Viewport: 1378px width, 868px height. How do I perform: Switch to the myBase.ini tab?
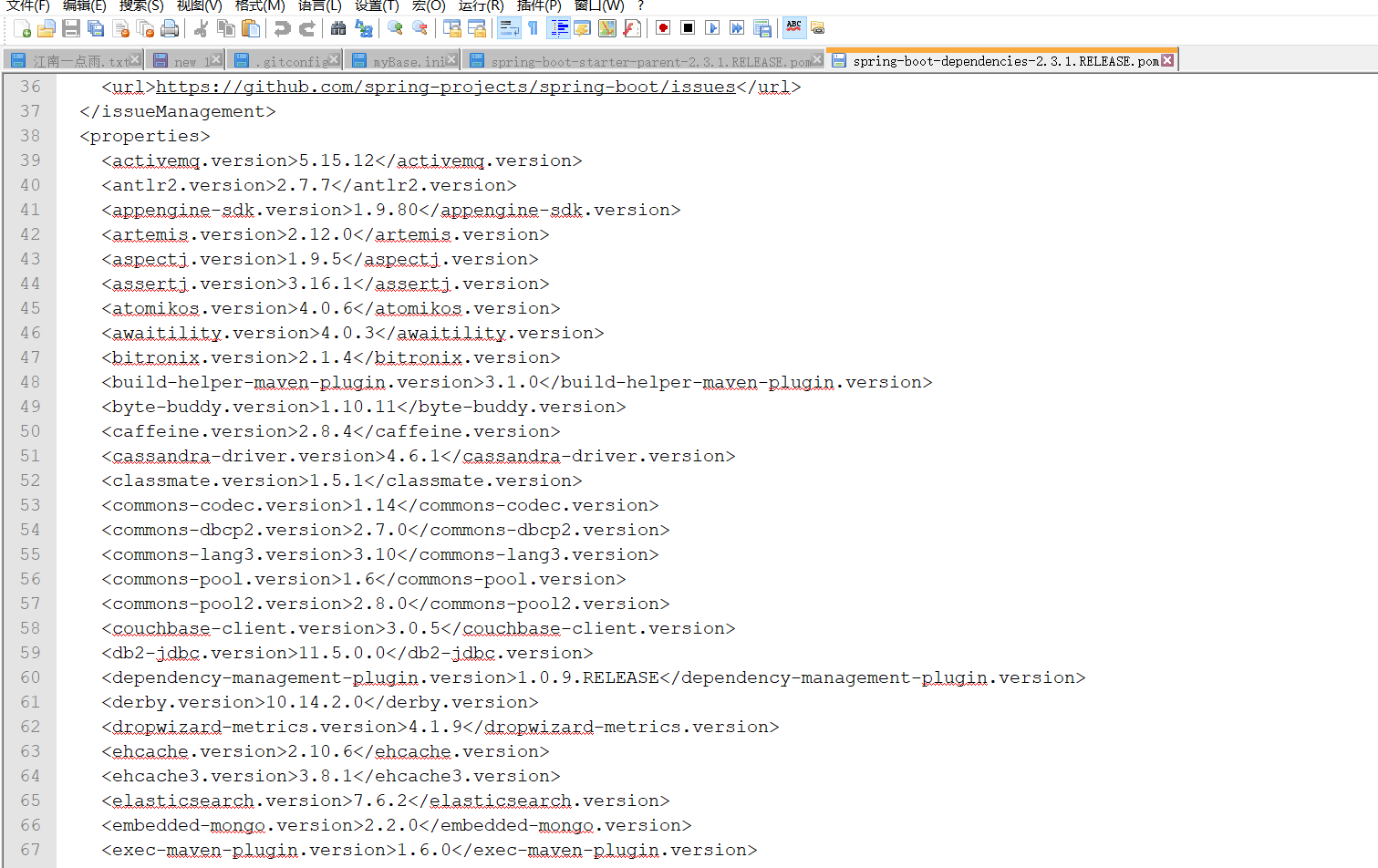pyautogui.click(x=401, y=61)
